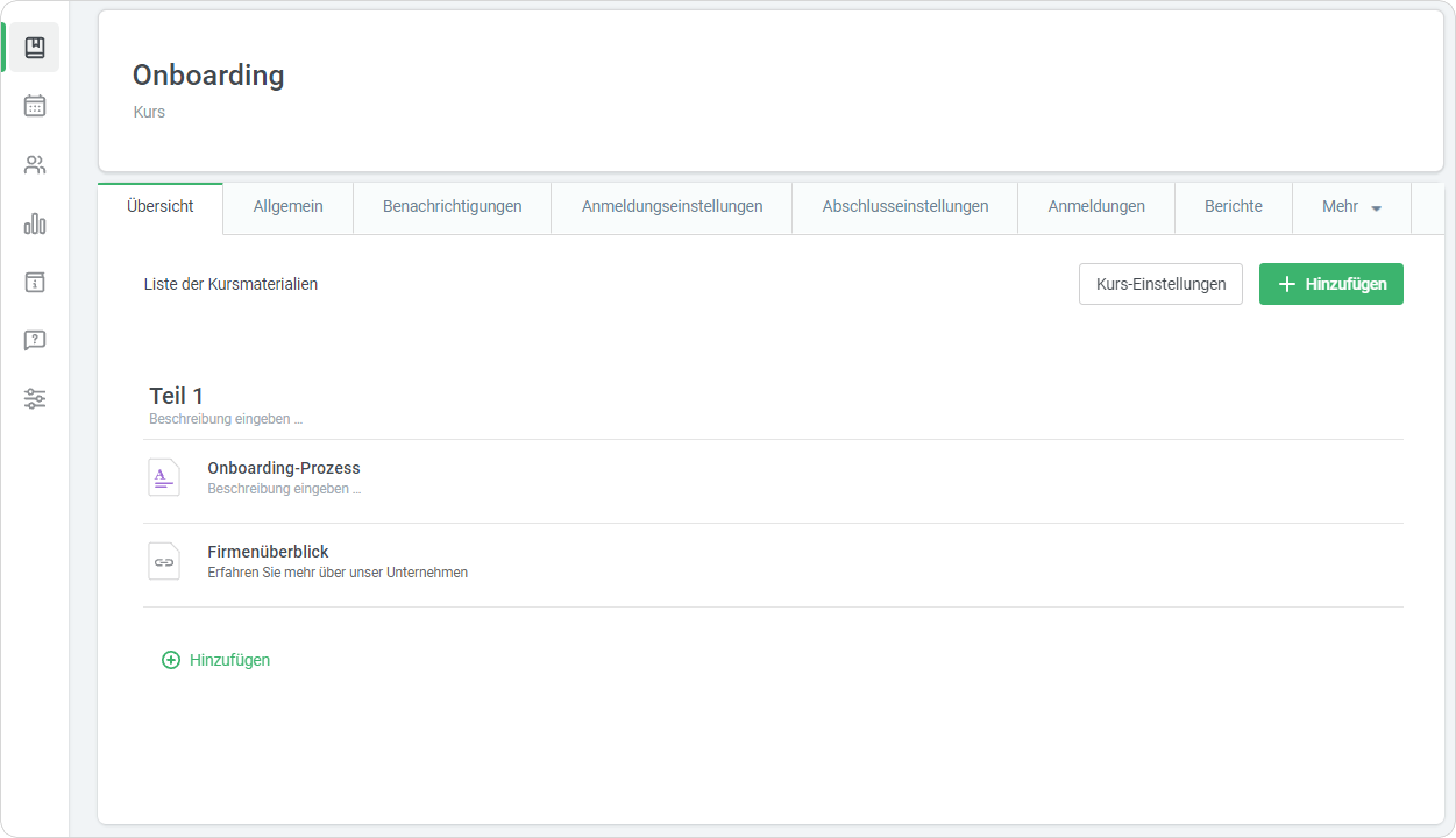Switch to the Allgemein tab
Viewport: 1456px width, 838px height.
[x=288, y=207]
